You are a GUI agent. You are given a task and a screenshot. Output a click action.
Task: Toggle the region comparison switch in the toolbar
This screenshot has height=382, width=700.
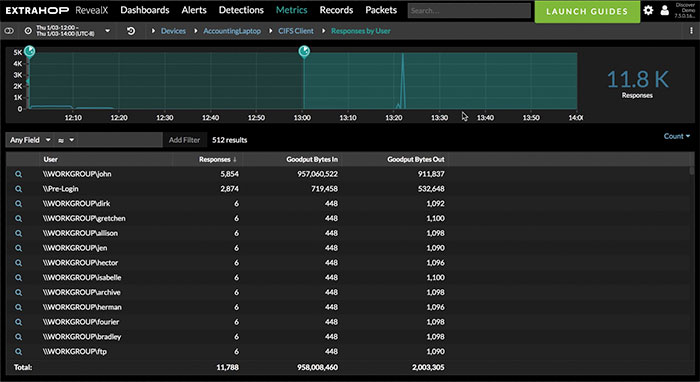[x=9, y=31]
